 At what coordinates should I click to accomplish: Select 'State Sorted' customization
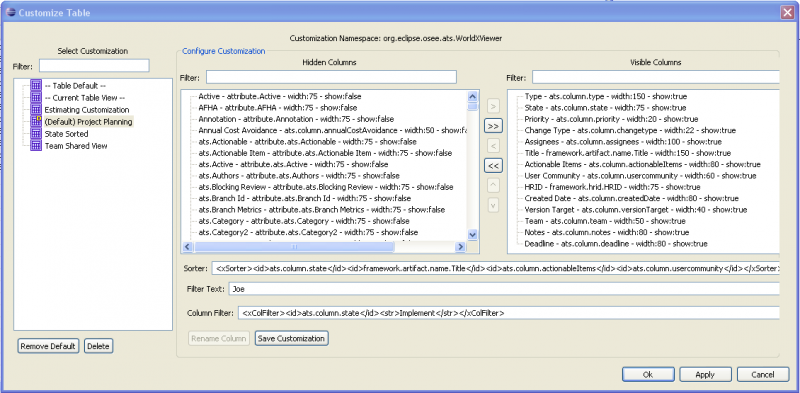[66, 134]
